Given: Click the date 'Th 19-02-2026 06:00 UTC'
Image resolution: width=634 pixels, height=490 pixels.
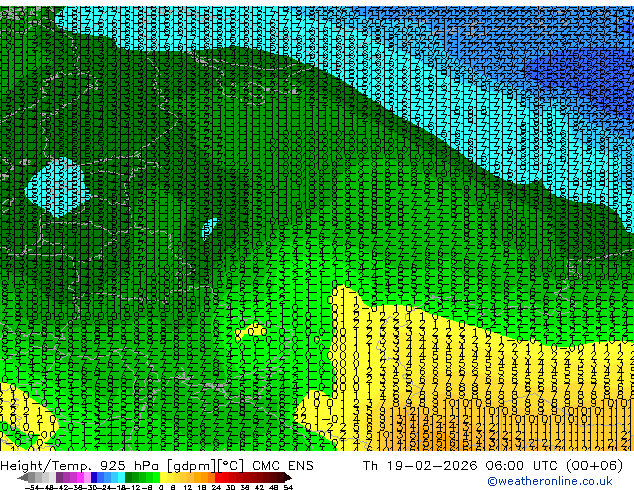Looking at the screenshot, I should click(461, 466).
